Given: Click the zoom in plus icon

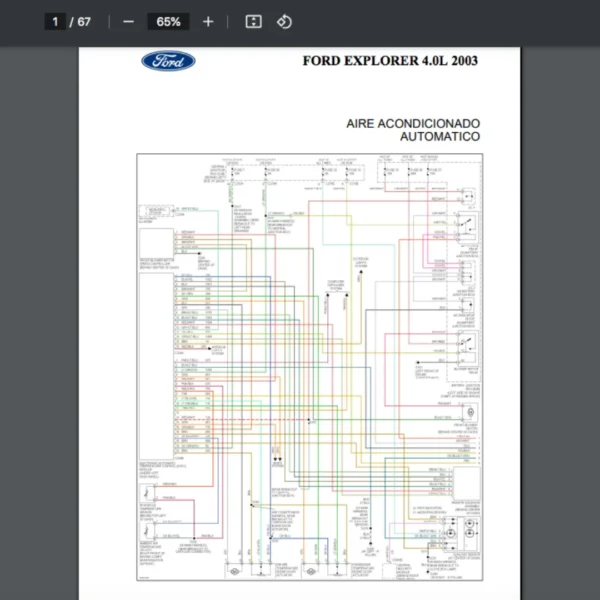Looking at the screenshot, I should [x=208, y=22].
